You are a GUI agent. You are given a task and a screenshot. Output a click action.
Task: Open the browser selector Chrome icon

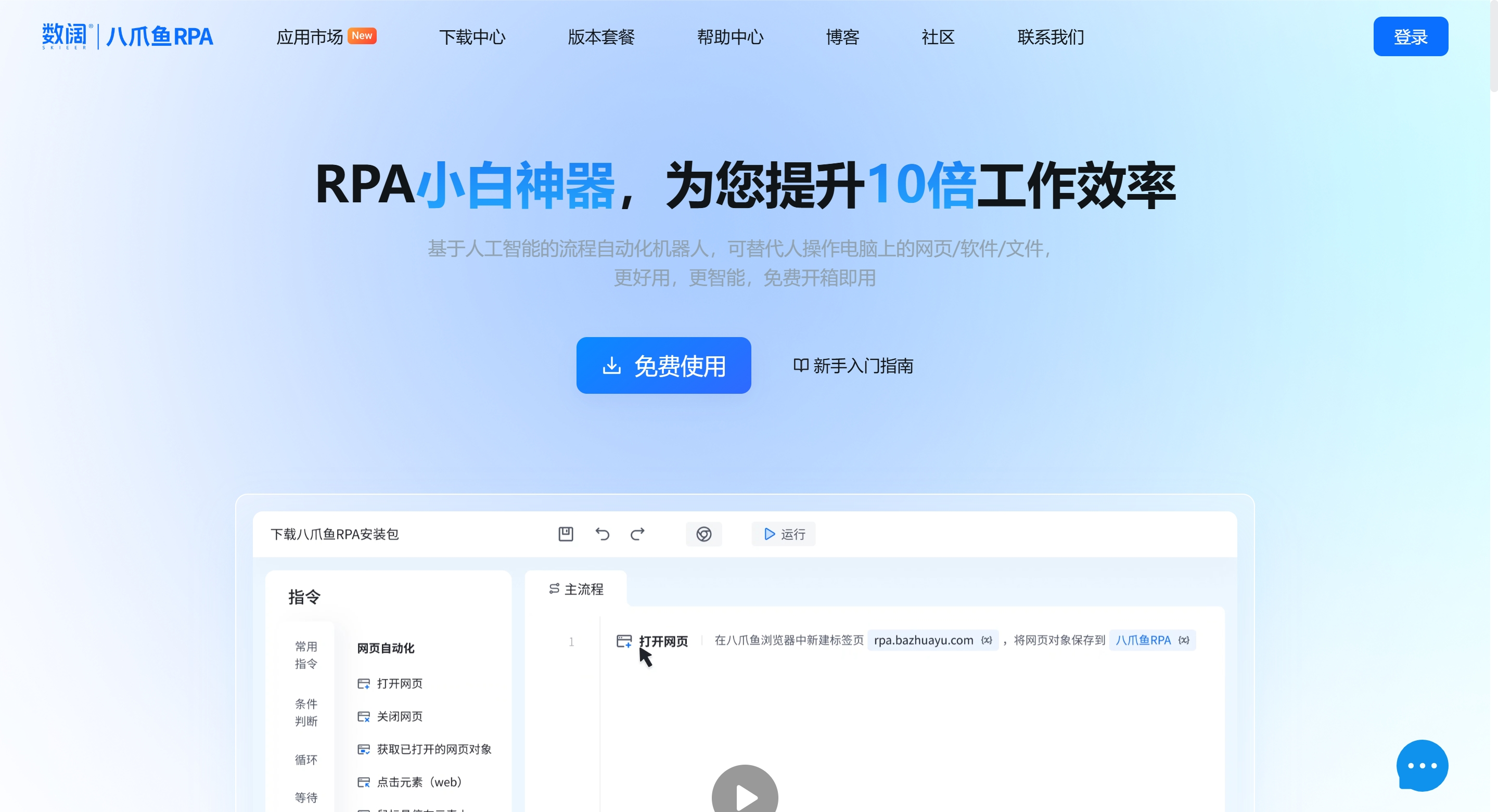coord(703,534)
